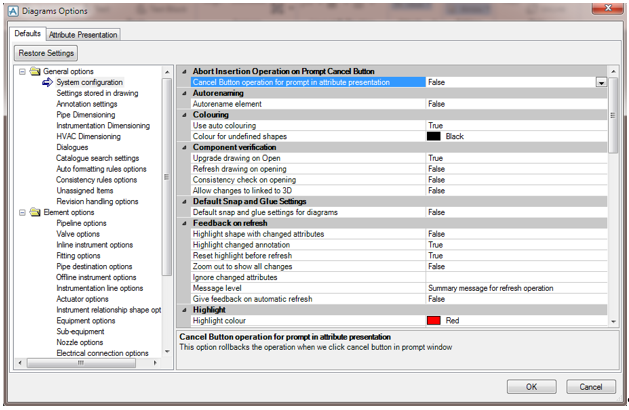Open the Cancel Button operation value dropdown
Viewport: 629px width, 410px height.
click(600, 83)
